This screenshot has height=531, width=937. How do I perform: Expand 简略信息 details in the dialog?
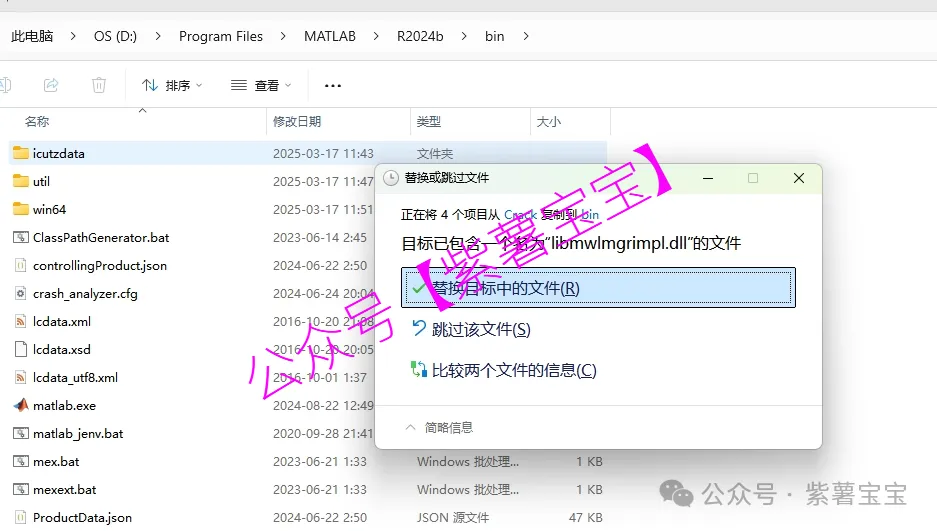click(x=440, y=427)
